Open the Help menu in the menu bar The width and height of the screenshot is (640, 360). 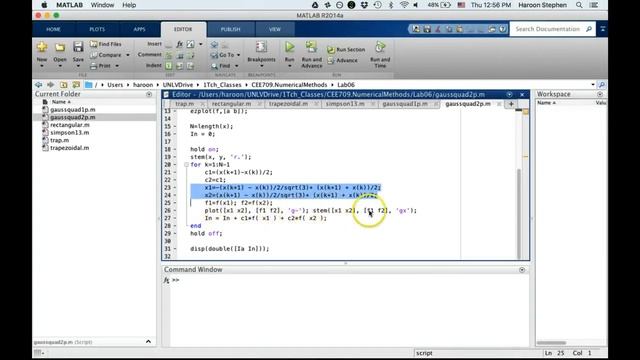[x=129, y=5]
